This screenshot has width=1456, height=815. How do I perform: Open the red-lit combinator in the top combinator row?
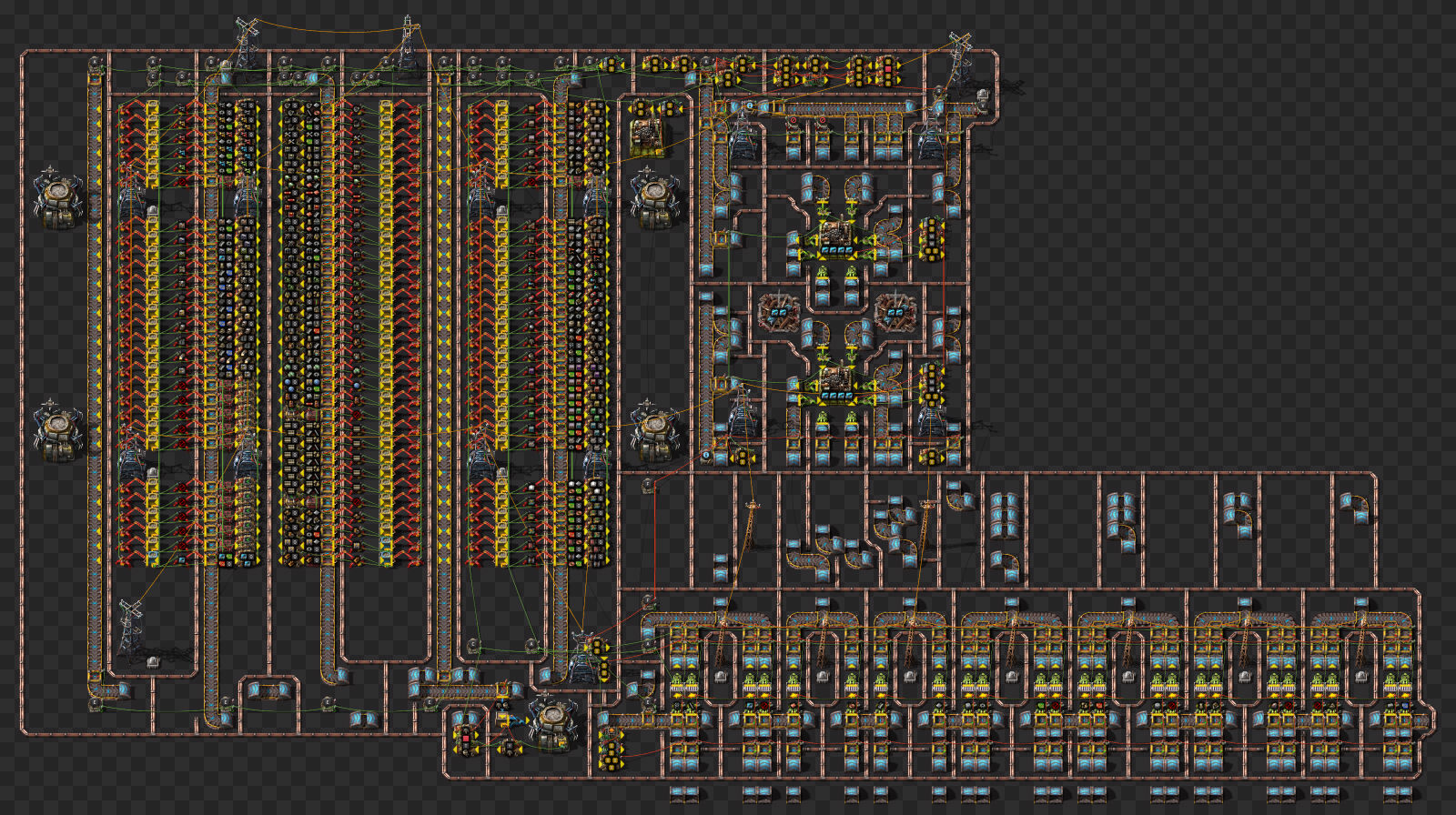pyautogui.click(x=886, y=71)
